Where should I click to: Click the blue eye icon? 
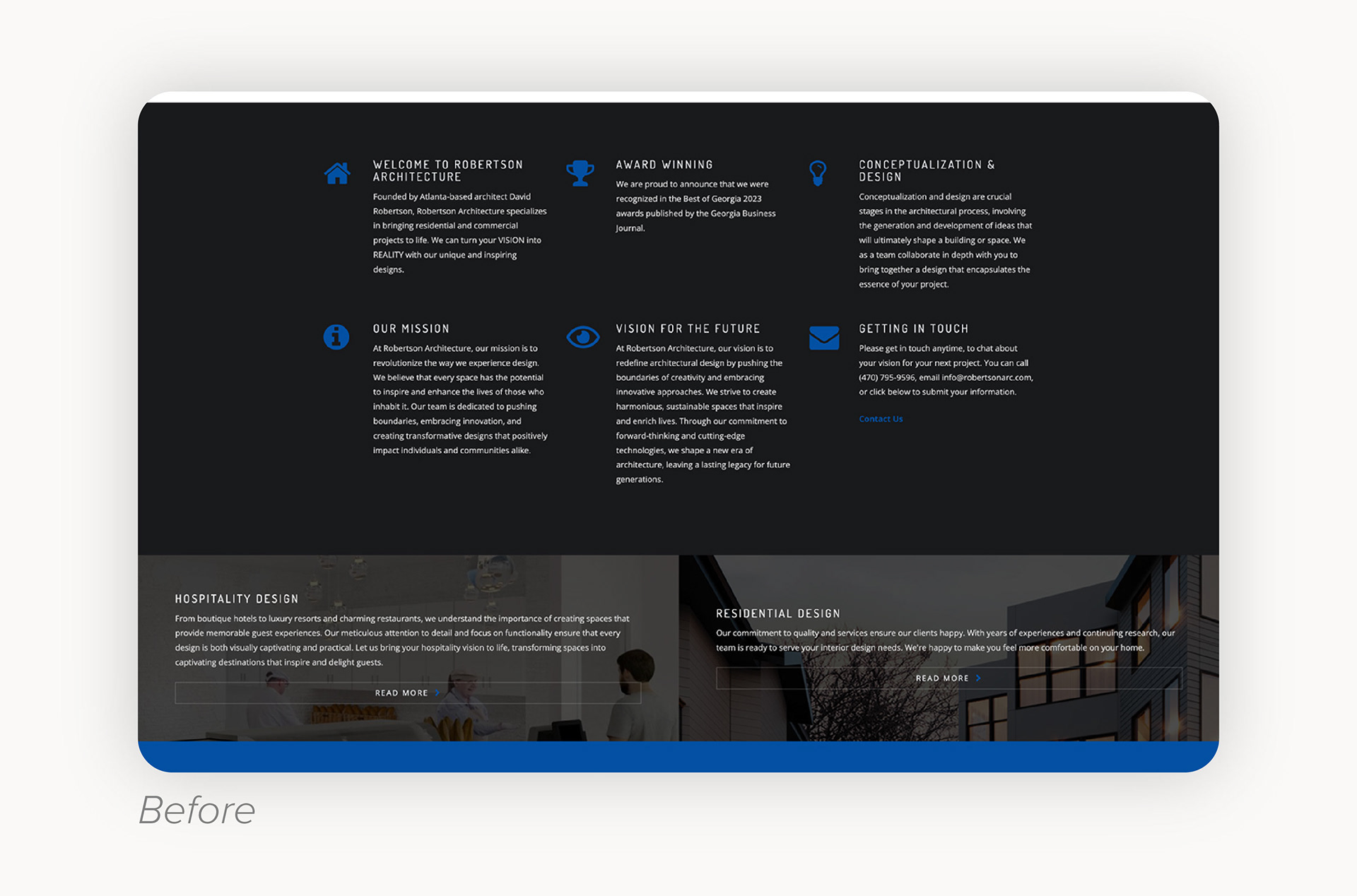click(582, 337)
